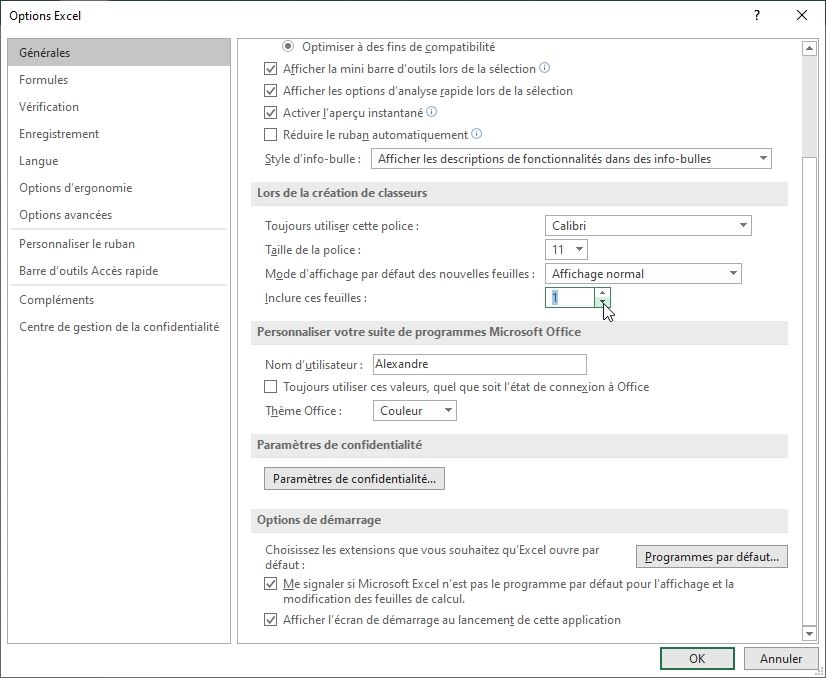Open the Calibri font dropdown
This screenshot has height=678, width=826.
click(x=741, y=225)
